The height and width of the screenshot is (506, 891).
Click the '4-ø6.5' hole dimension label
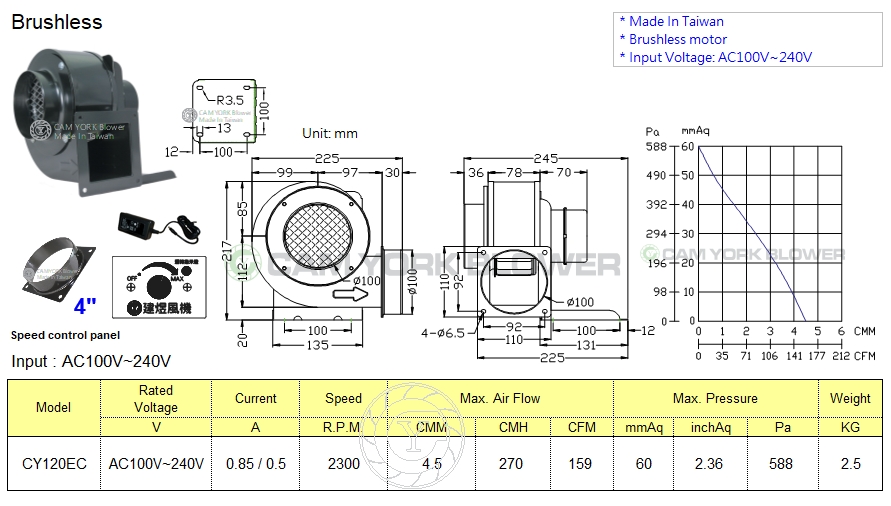pos(443,333)
